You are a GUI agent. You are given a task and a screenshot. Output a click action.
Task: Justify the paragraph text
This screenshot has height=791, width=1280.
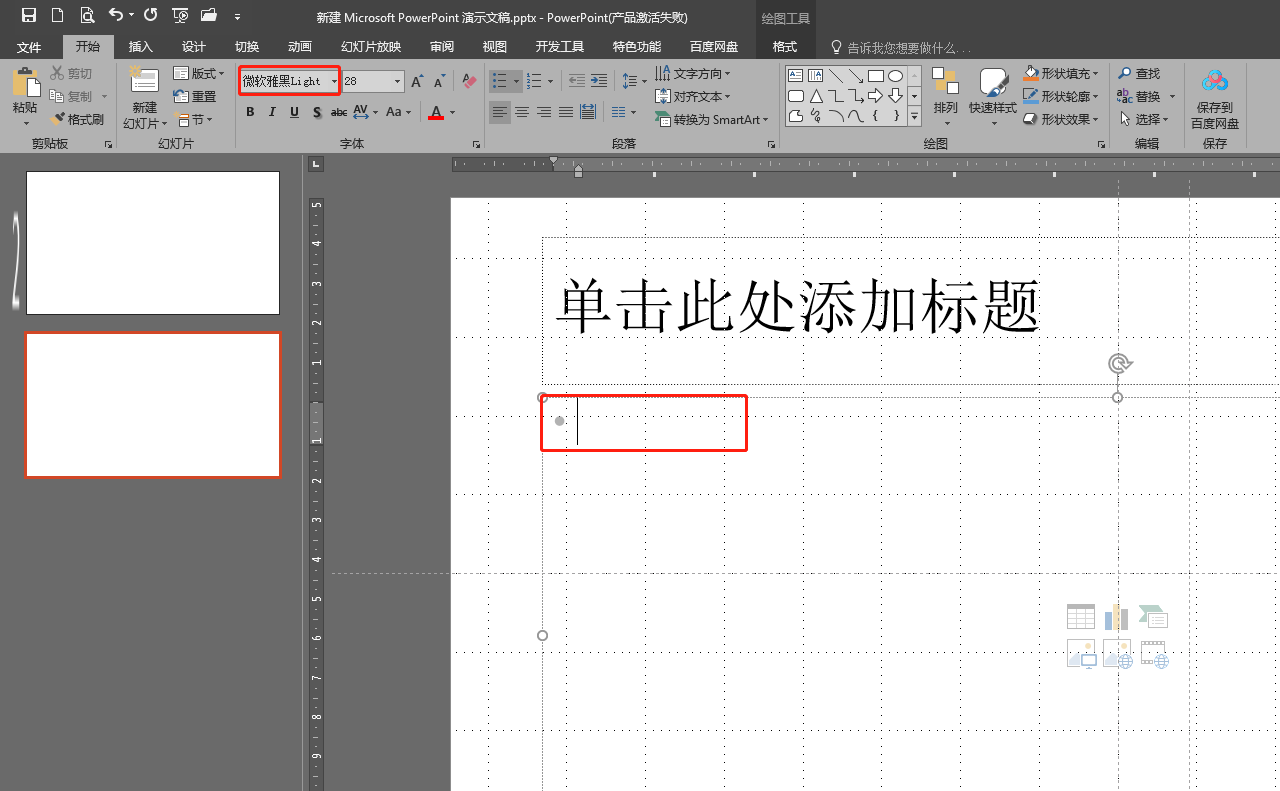click(566, 112)
